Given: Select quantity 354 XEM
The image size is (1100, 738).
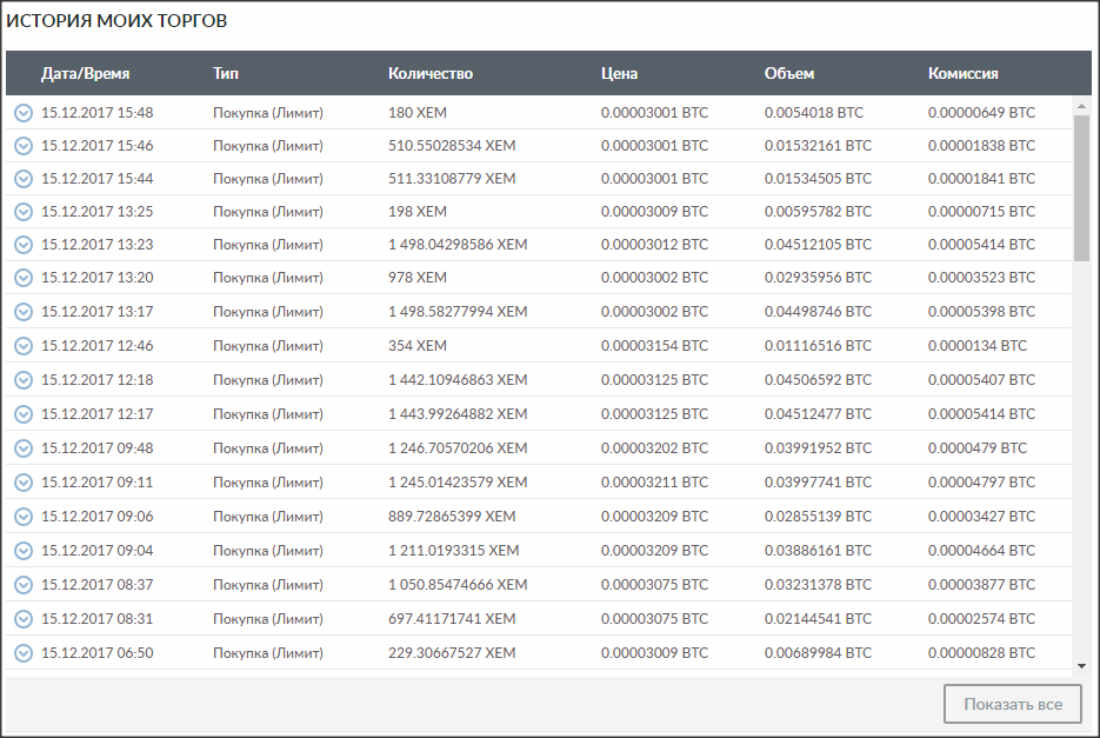Looking at the screenshot, I should [x=417, y=346].
